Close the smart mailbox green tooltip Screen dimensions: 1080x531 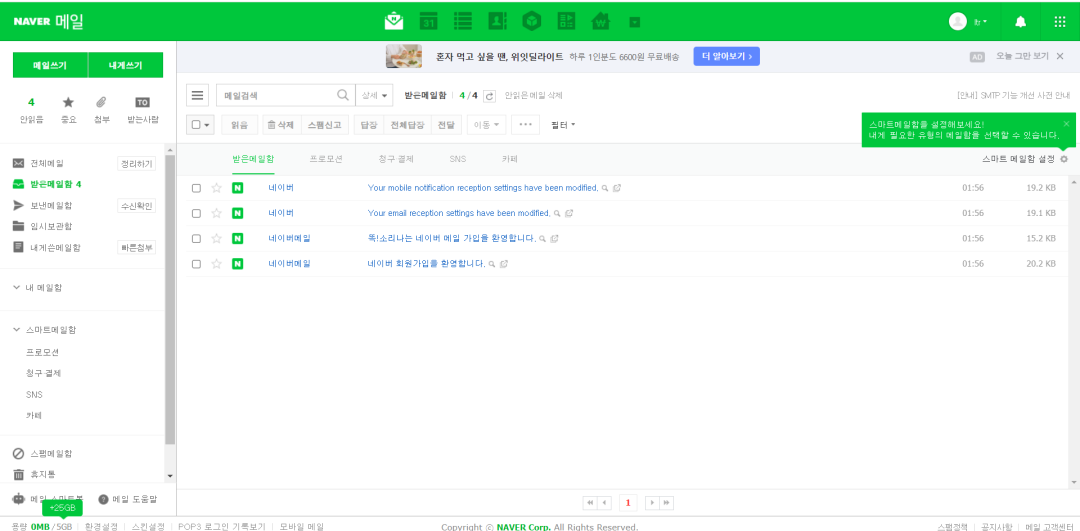pos(1066,123)
